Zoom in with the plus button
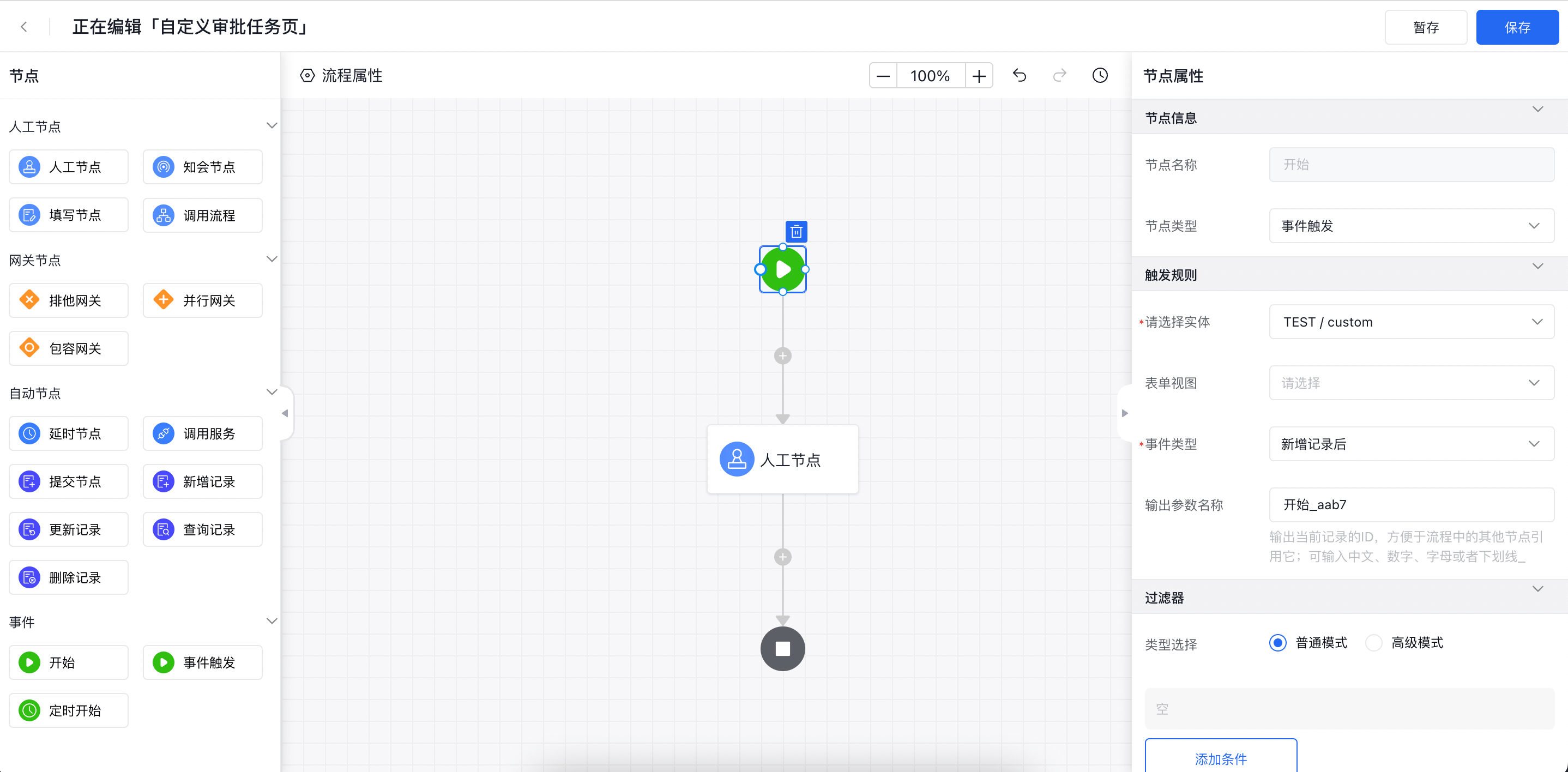The image size is (1568, 772). (979, 75)
